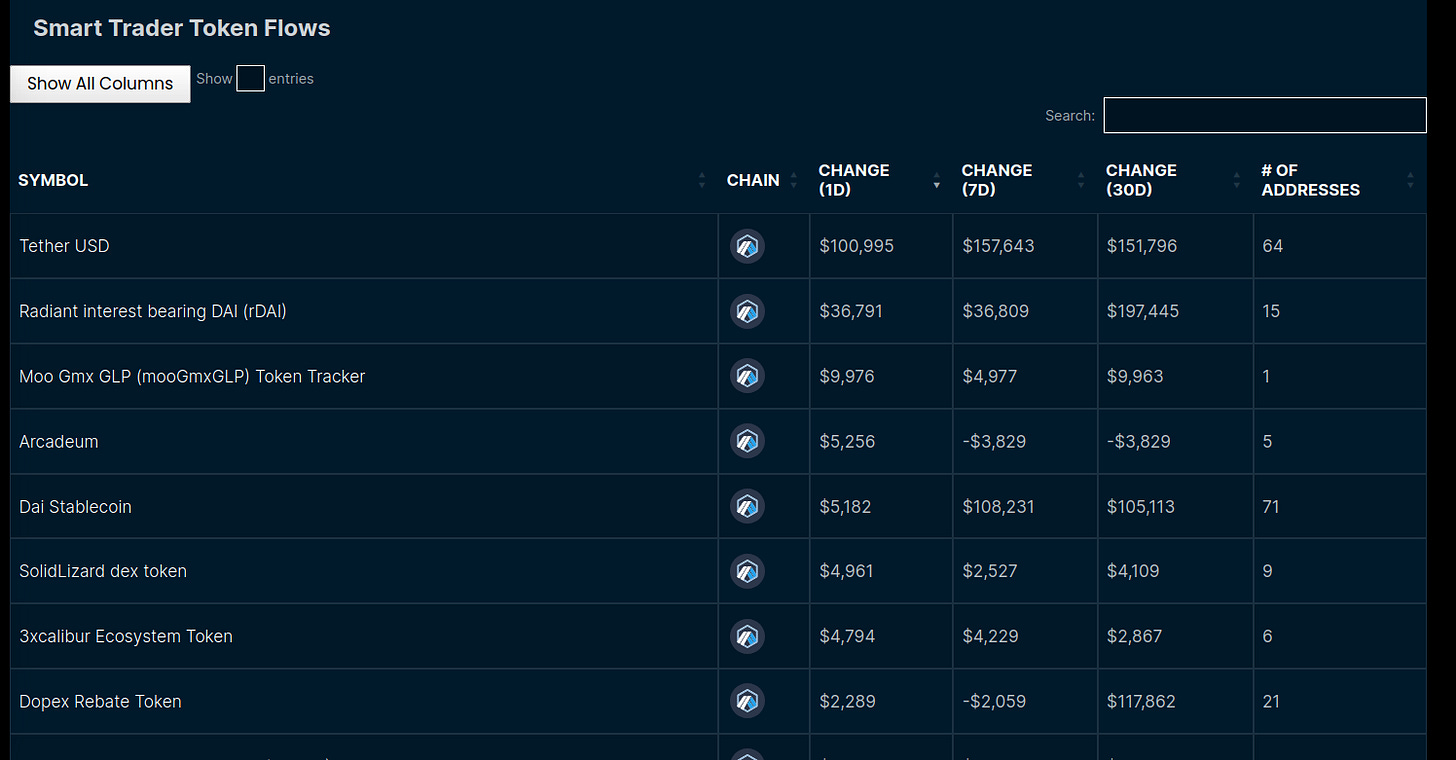Click the $4,109 30D change value
Viewport: 1456px width, 760px height.
pyautogui.click(x=1133, y=571)
